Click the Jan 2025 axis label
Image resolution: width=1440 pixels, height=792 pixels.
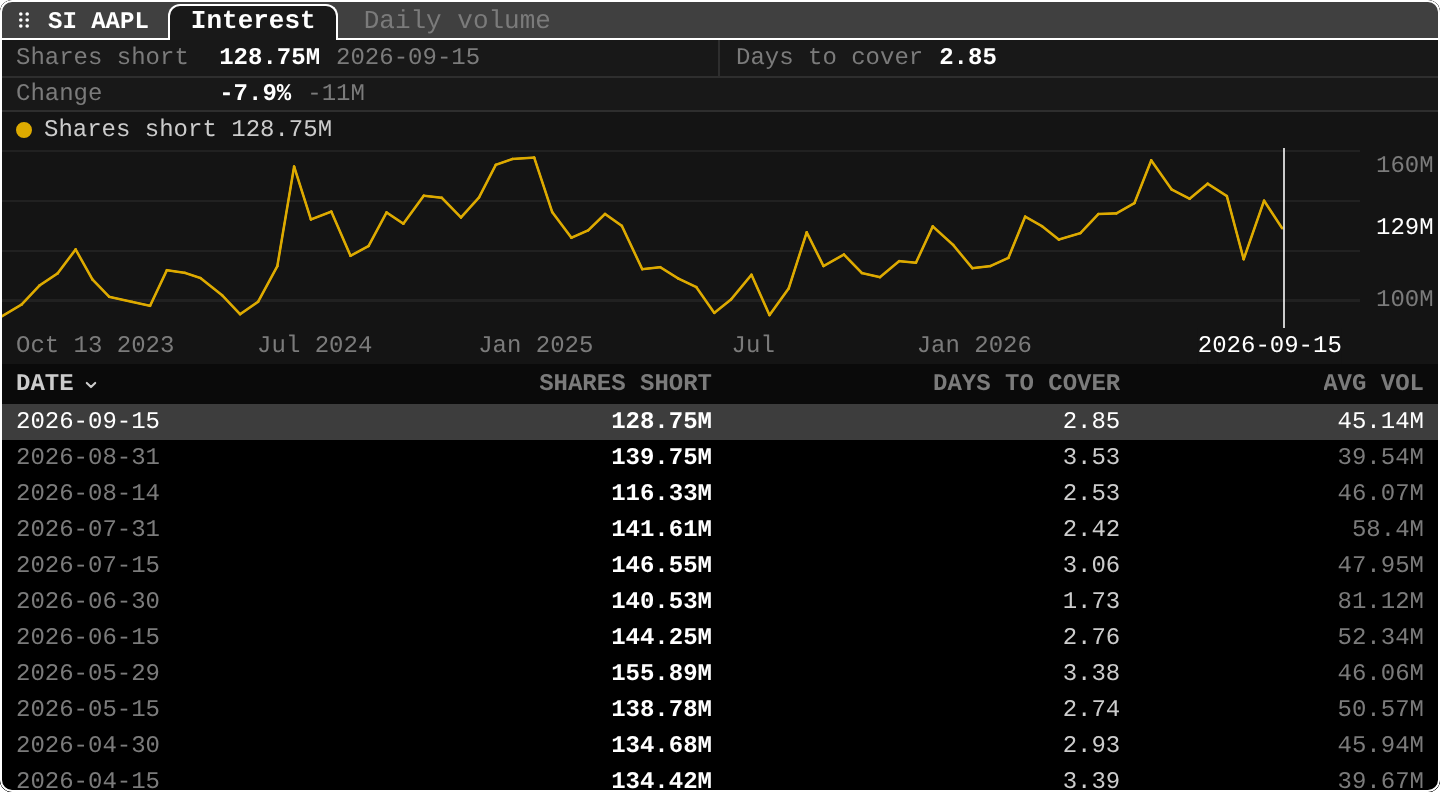tap(536, 345)
